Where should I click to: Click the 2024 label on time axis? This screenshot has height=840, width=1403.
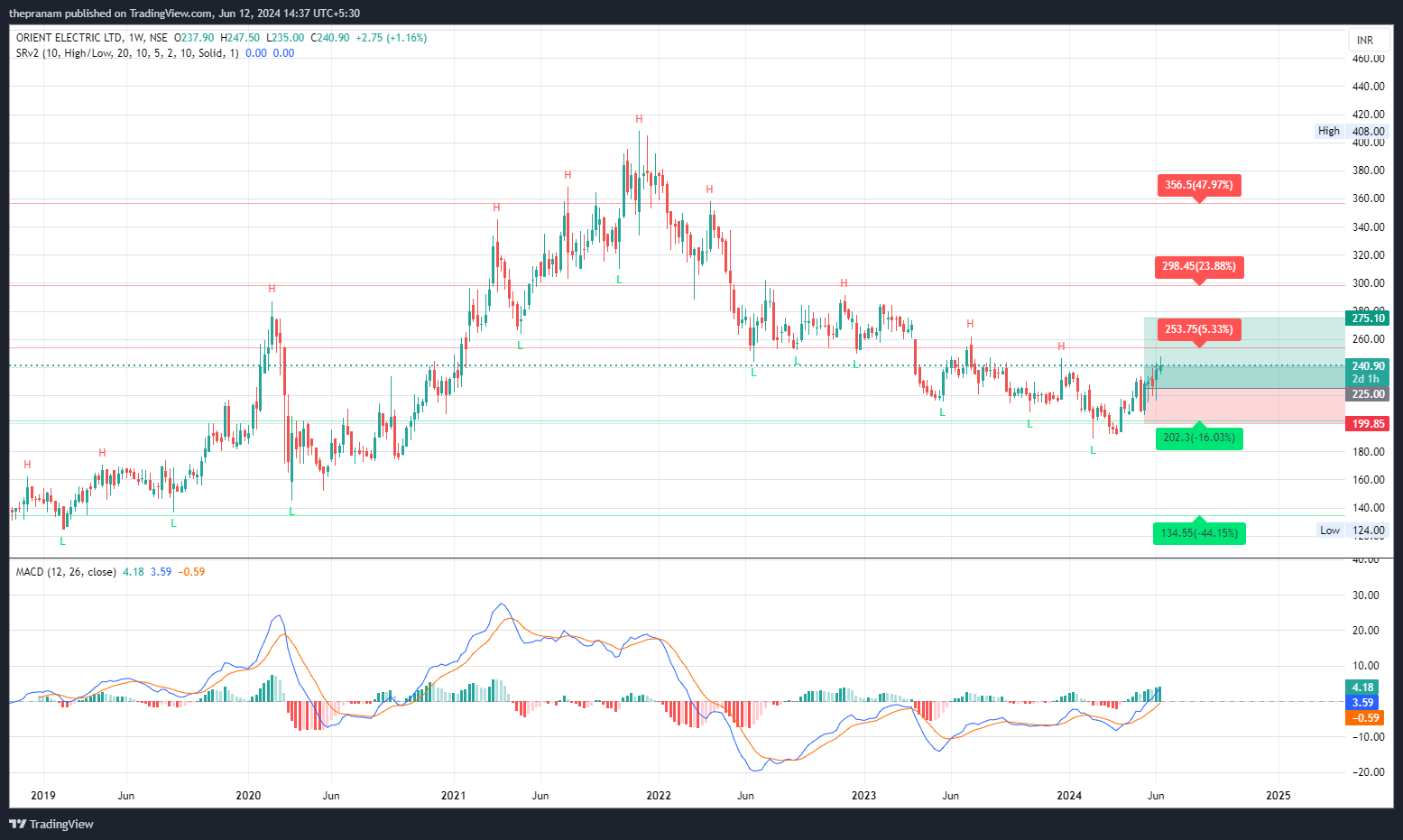click(1069, 796)
